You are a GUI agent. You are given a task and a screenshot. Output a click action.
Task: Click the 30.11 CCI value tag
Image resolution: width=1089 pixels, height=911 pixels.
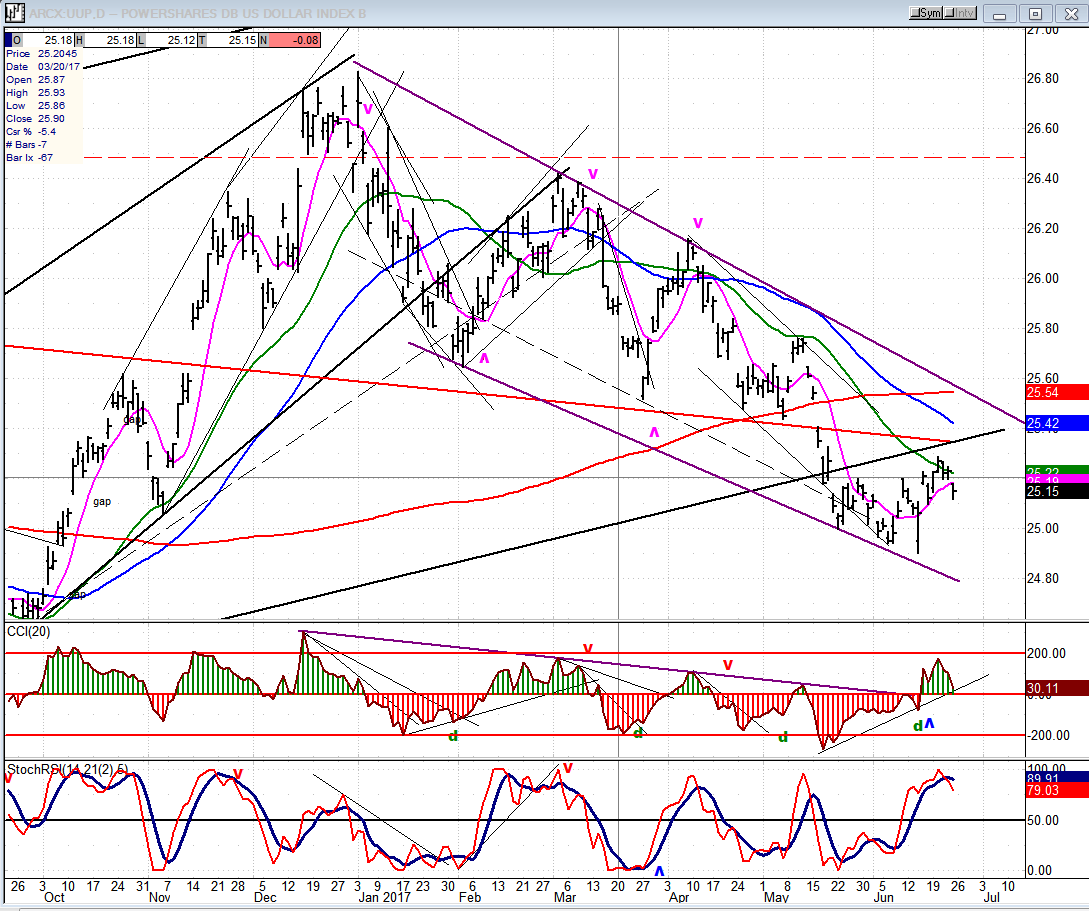coord(1056,688)
